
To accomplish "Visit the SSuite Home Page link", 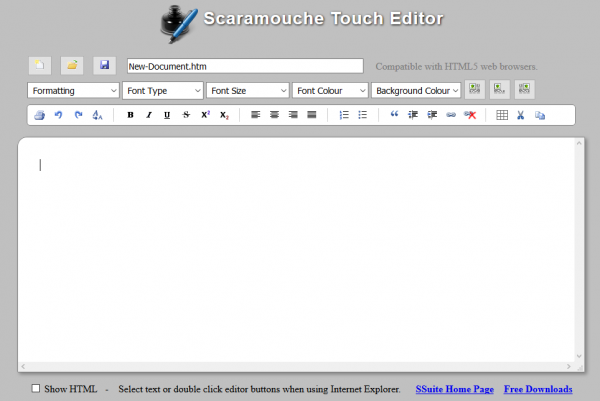I will 455,389.
